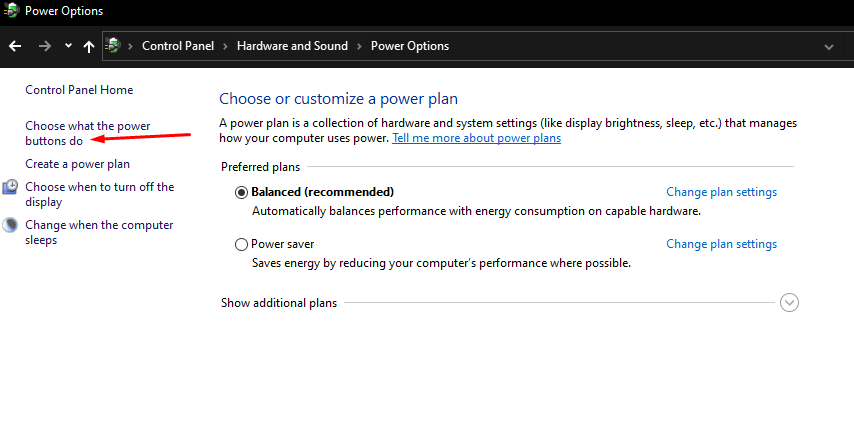The height and width of the screenshot is (424, 854).
Task: Click the address bar Control Panel icon
Action: pos(114,46)
